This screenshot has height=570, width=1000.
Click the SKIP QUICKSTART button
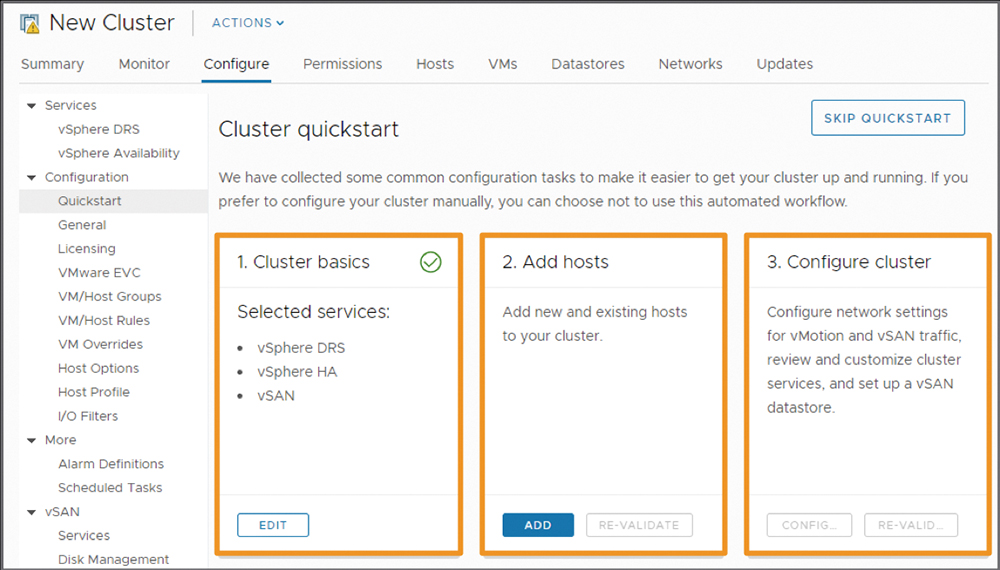[888, 118]
